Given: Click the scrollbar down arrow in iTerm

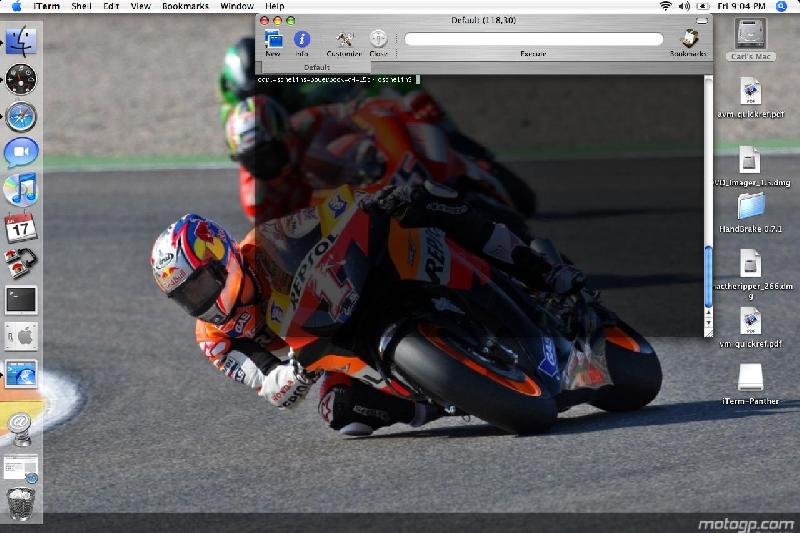Looking at the screenshot, I should coord(708,322).
